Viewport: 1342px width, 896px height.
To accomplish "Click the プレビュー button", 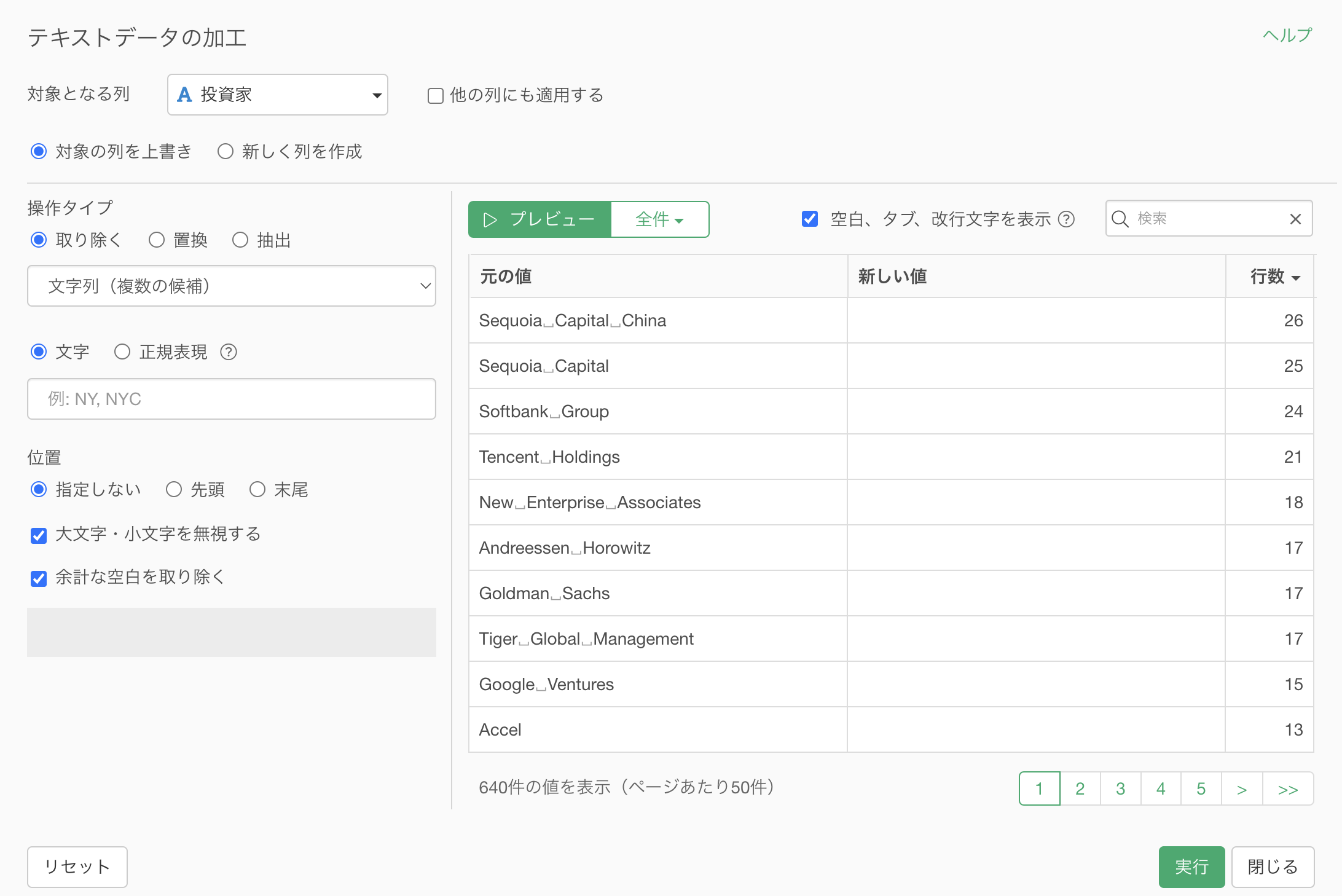I will pos(540,219).
